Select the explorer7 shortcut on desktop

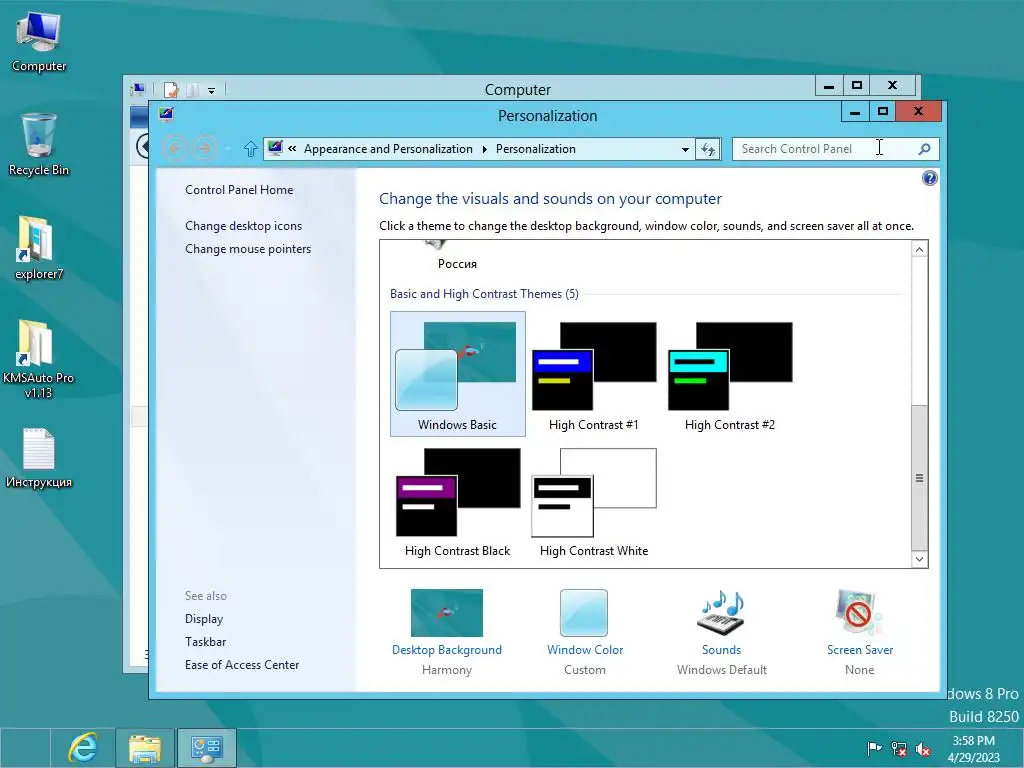point(39,249)
